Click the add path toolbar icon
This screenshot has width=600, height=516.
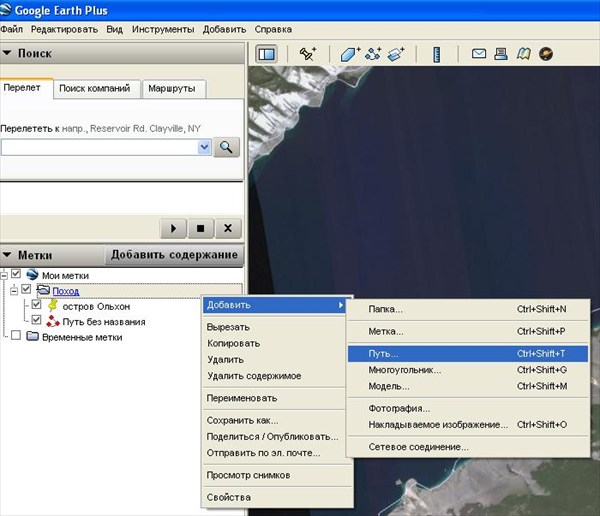(x=373, y=54)
